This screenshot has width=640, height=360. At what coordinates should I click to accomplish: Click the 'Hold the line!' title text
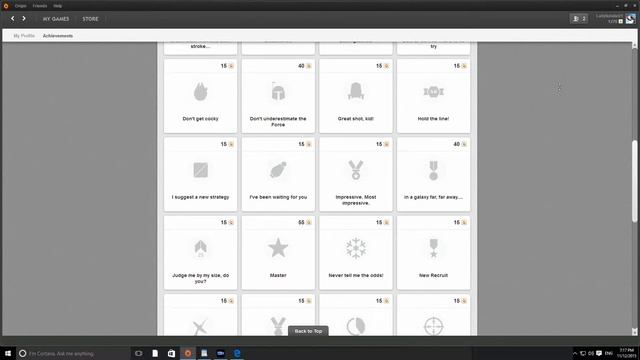[433, 119]
